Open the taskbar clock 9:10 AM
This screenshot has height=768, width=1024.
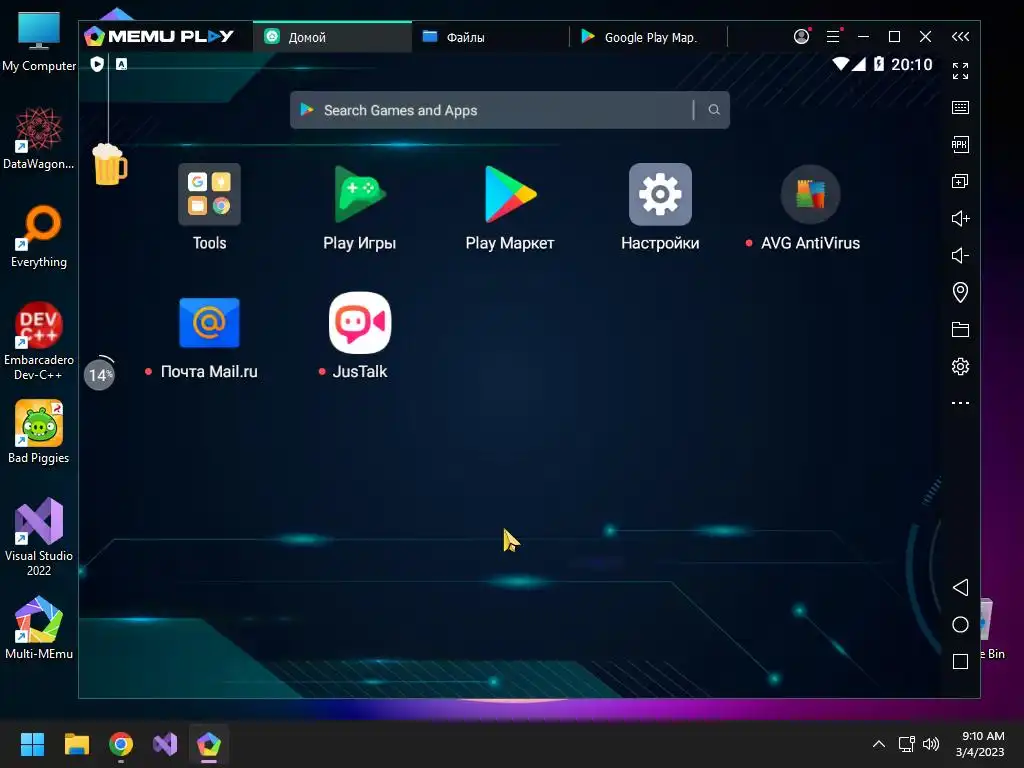(980, 744)
